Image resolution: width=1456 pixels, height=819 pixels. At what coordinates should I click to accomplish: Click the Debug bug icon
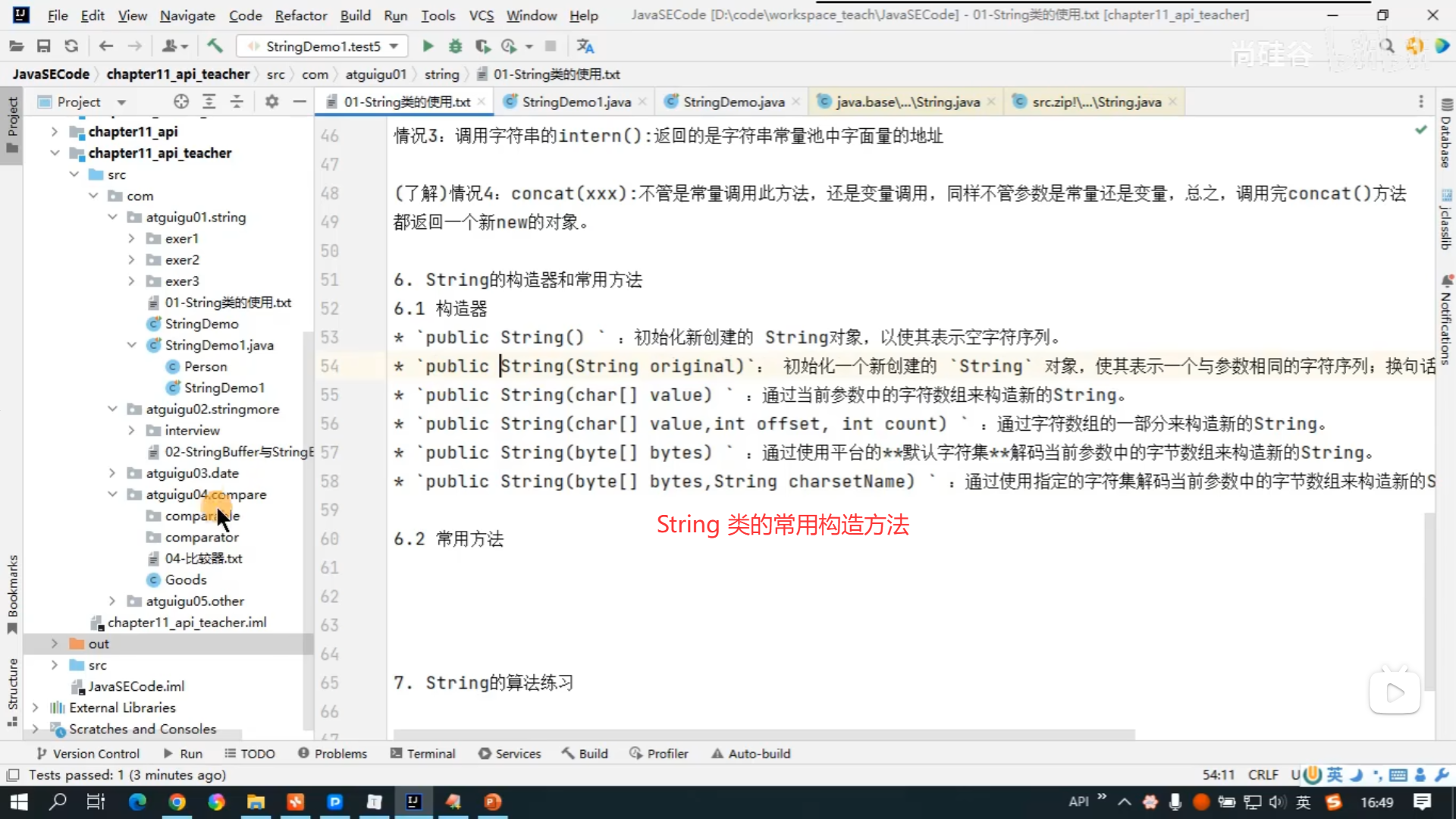[x=455, y=46]
